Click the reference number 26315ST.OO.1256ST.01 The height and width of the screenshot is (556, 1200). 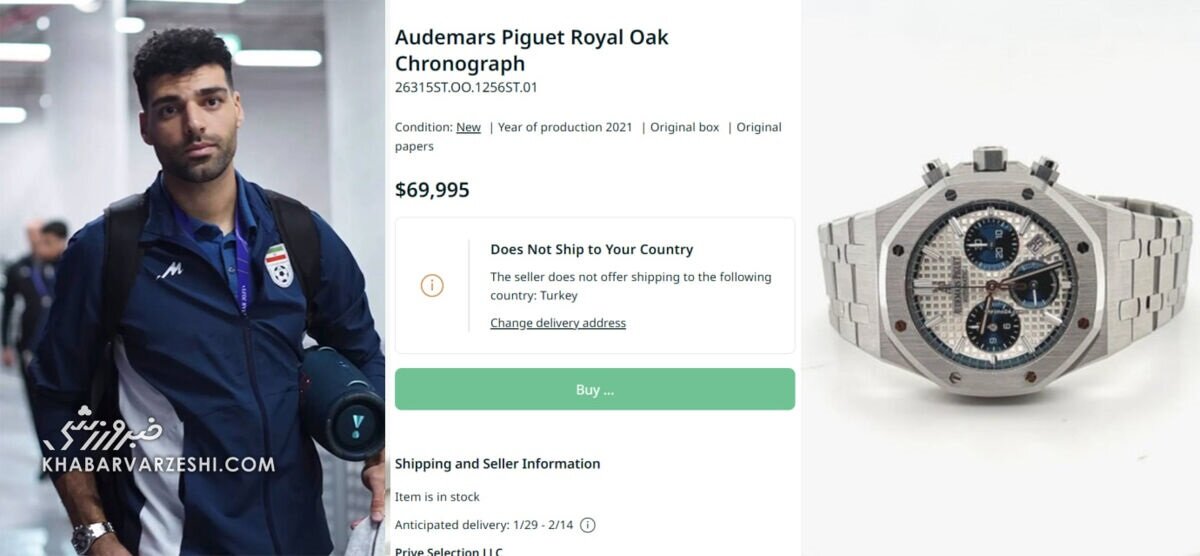point(466,87)
